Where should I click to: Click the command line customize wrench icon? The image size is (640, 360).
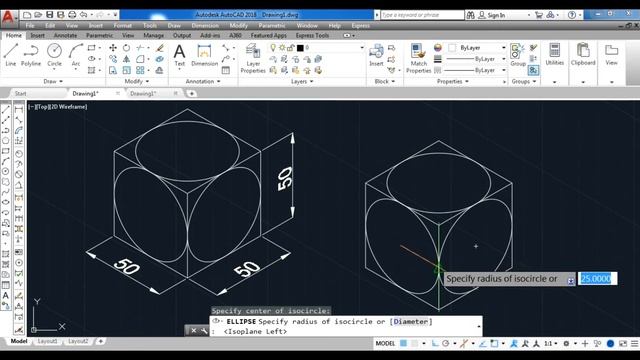click(x=204, y=331)
